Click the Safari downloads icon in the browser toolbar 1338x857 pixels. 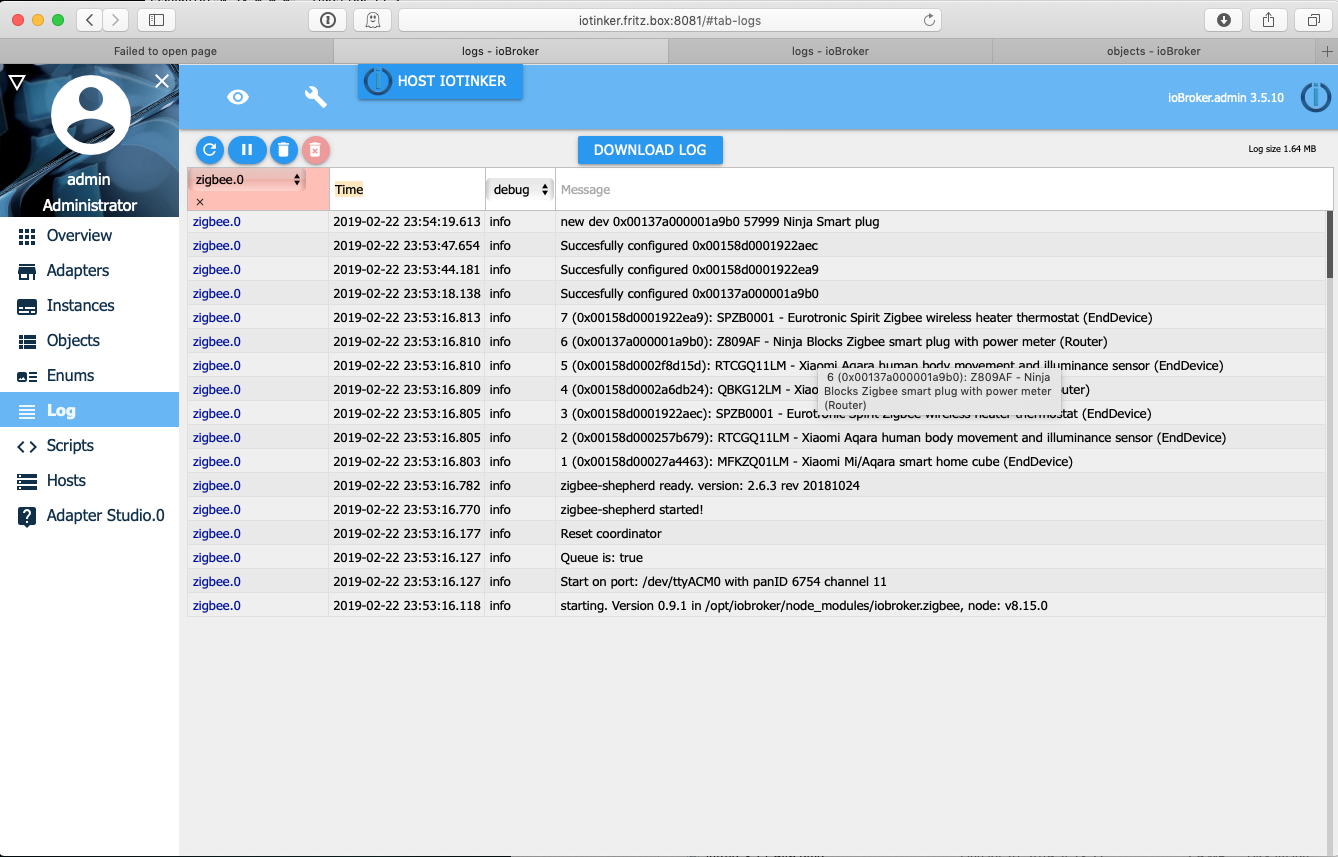click(x=1223, y=19)
